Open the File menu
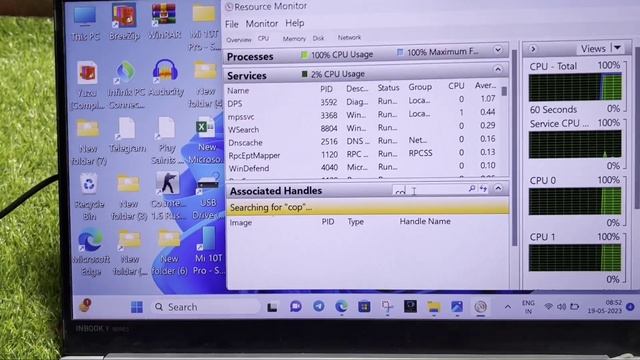This screenshot has height=360, width=640. [231, 24]
